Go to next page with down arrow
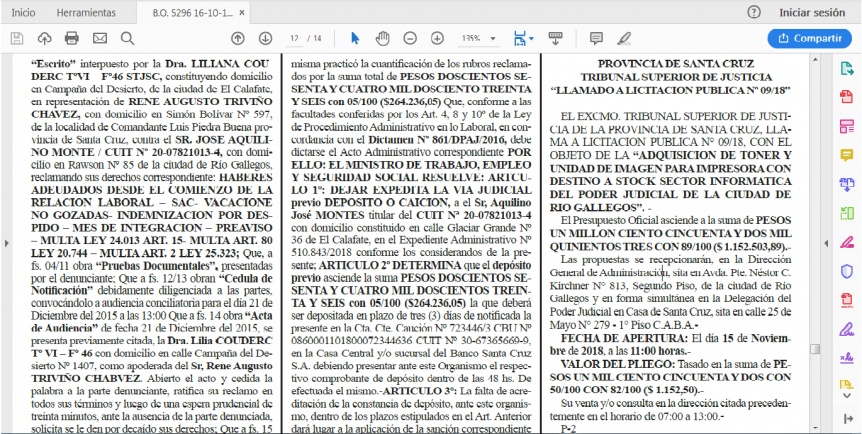Screen dimensions: 862x434 click(x=266, y=38)
